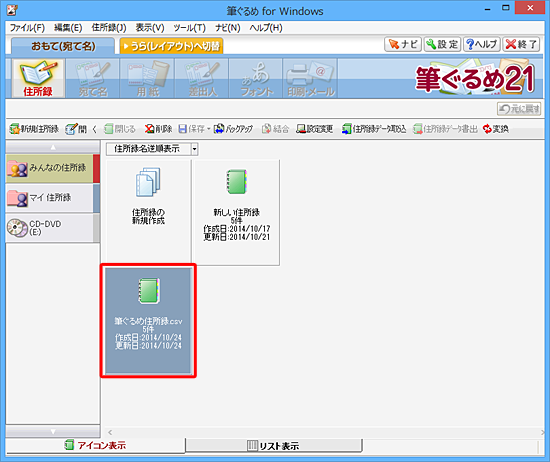
Task: Select the 新しい住所録 address book thumbnail
Action: point(236,212)
